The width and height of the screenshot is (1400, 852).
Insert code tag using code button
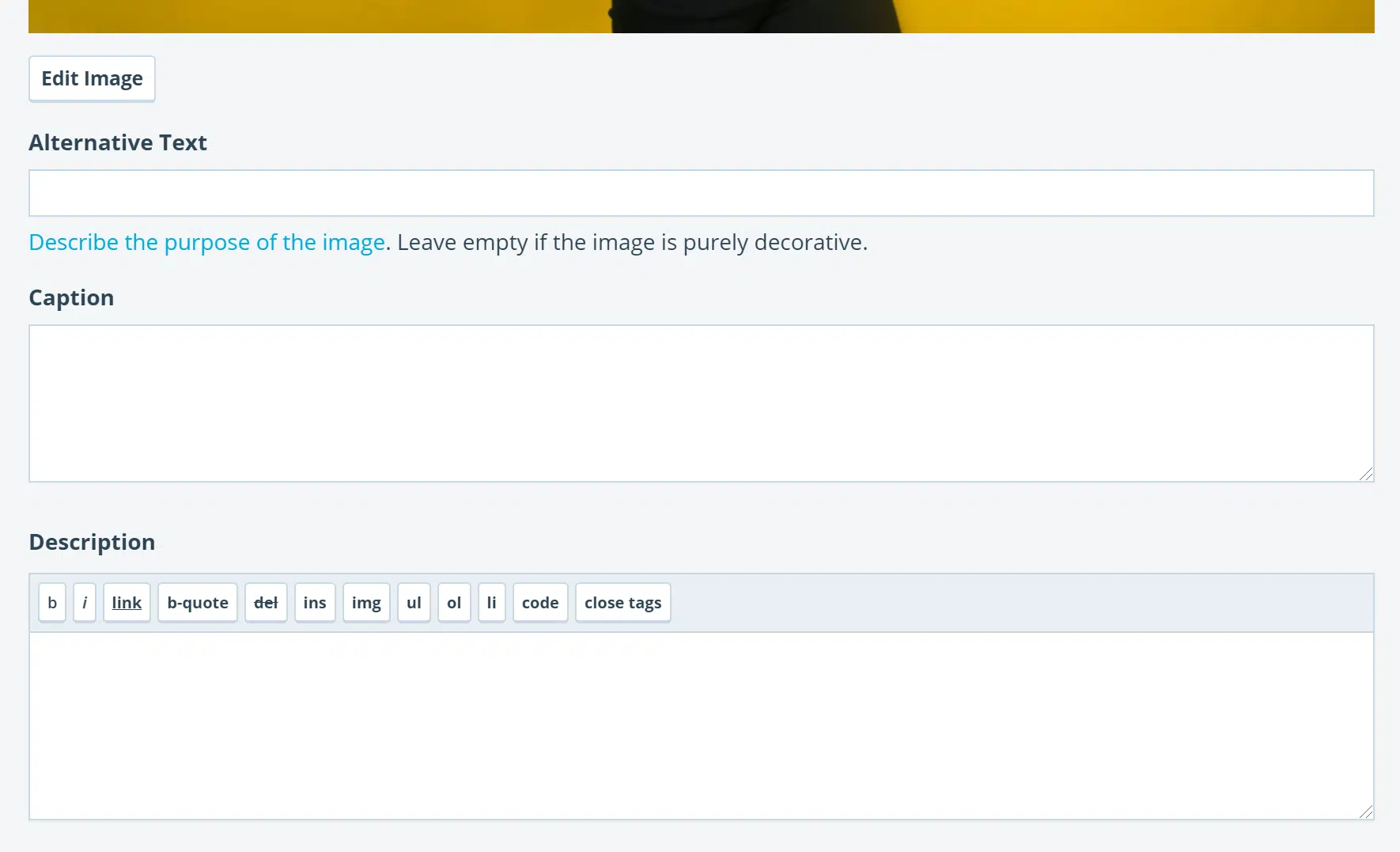[540, 603]
